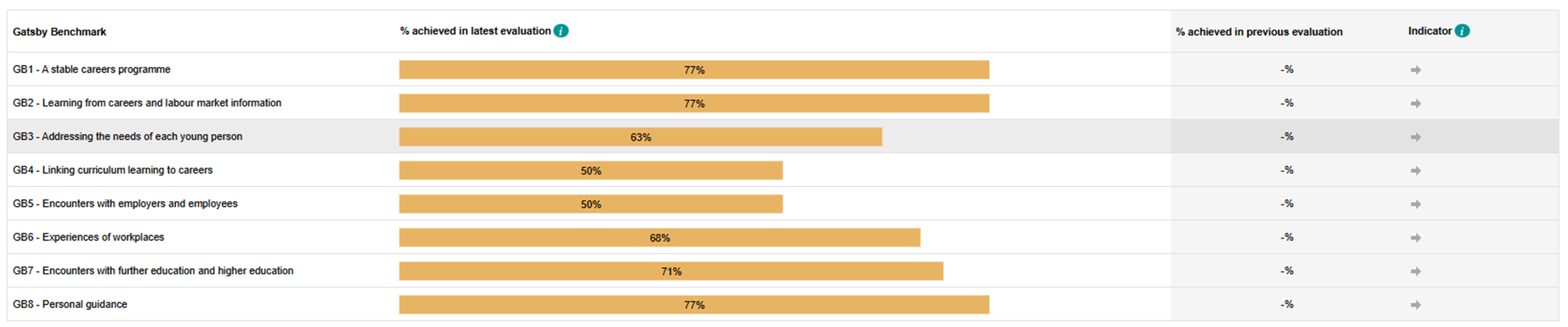This screenshot has height=327, width=1568.
Task: Click the GB7 trend arrow indicator
Action: [1415, 271]
